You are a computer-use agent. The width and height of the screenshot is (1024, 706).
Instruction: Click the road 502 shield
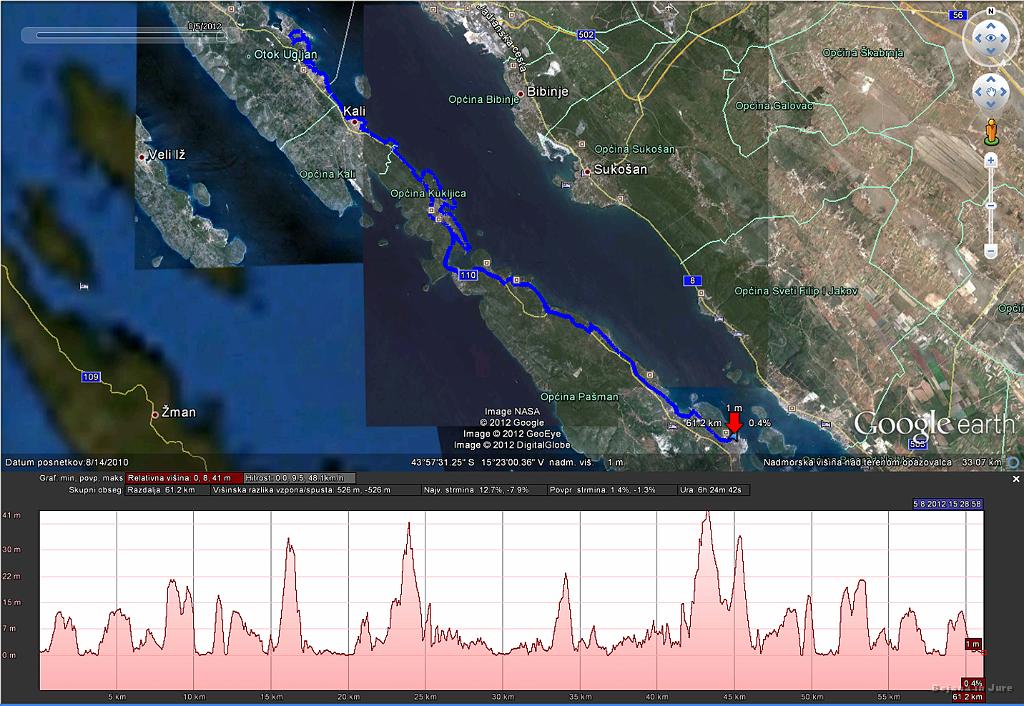pos(586,35)
